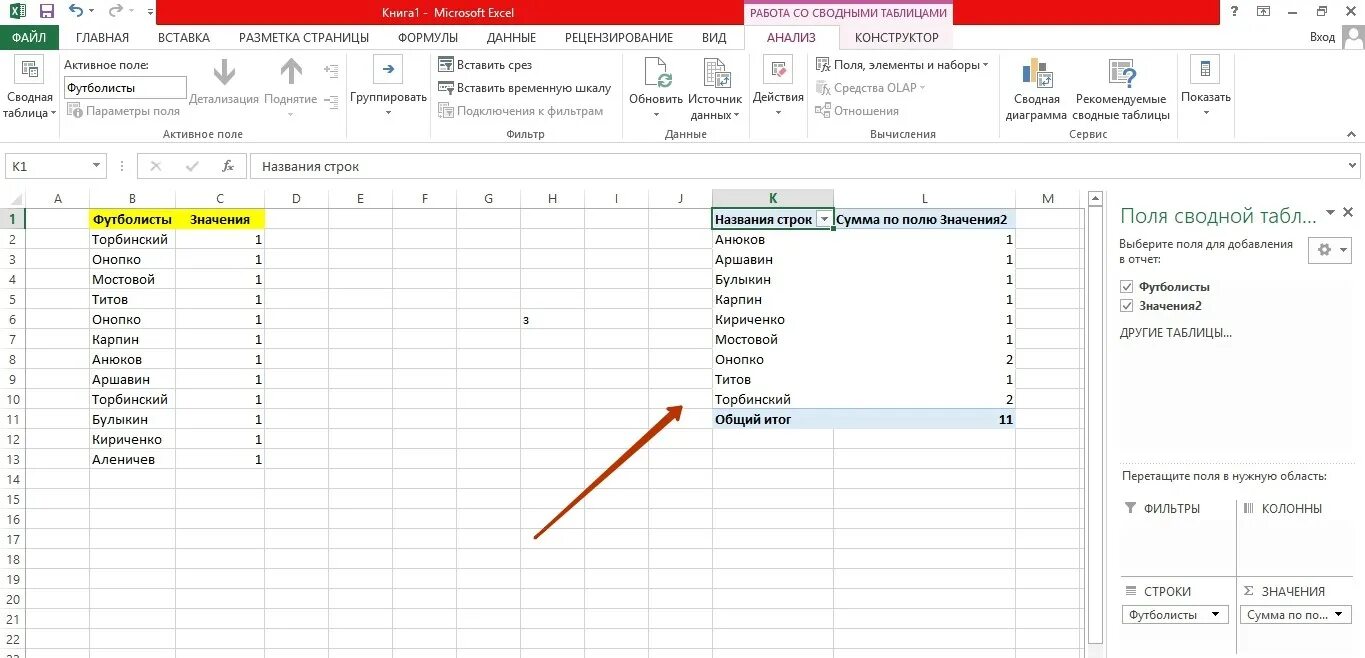Select pivot cell Кириченко
1365x658 pixels.
tap(773, 320)
